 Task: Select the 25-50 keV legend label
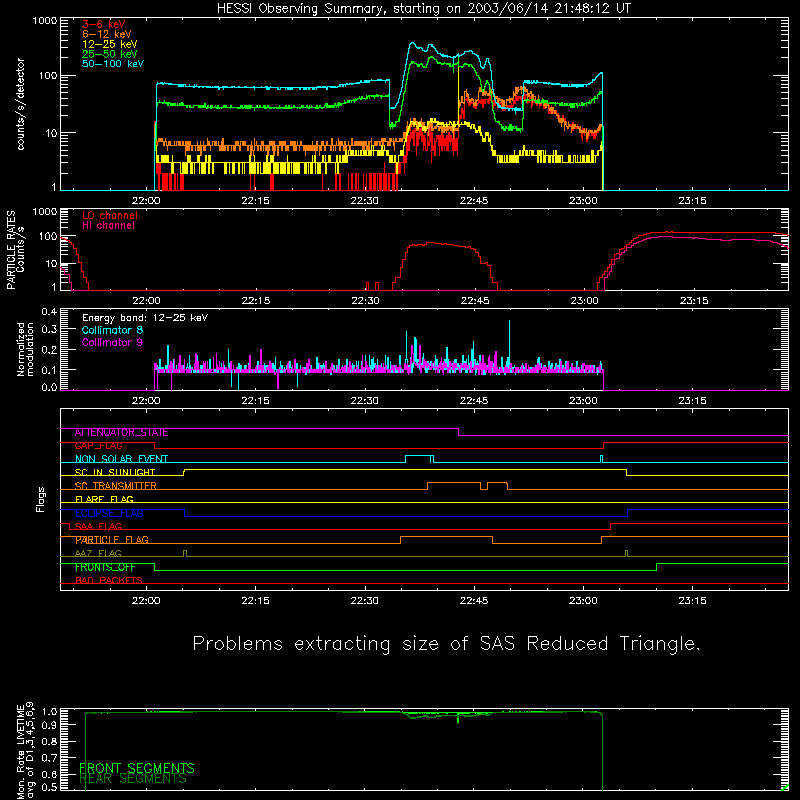[x=109, y=54]
